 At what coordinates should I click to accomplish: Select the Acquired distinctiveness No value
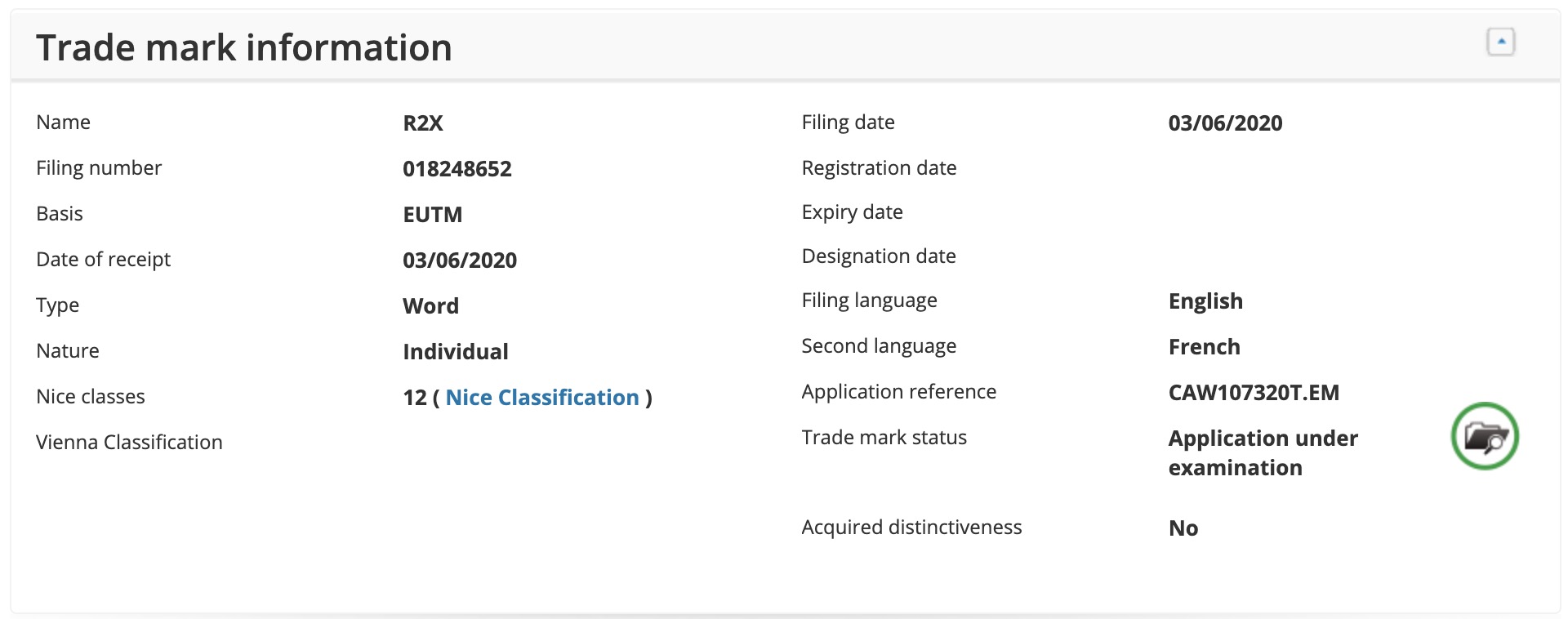click(x=1183, y=528)
